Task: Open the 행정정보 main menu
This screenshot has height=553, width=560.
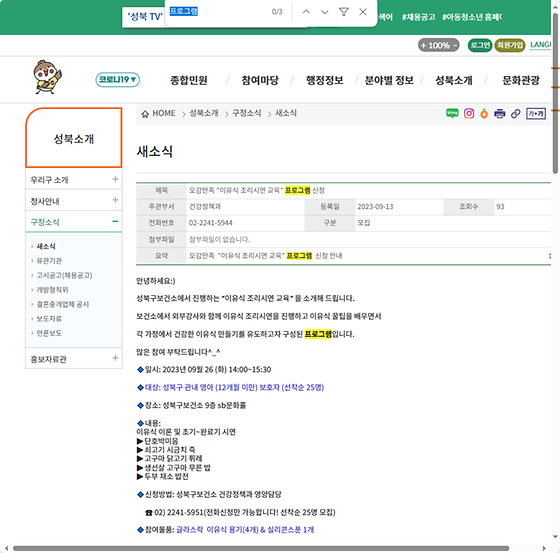Action: coord(324,80)
